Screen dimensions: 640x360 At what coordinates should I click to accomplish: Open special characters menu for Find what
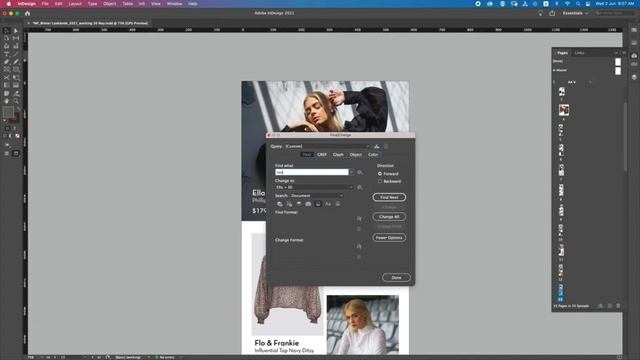(360, 172)
